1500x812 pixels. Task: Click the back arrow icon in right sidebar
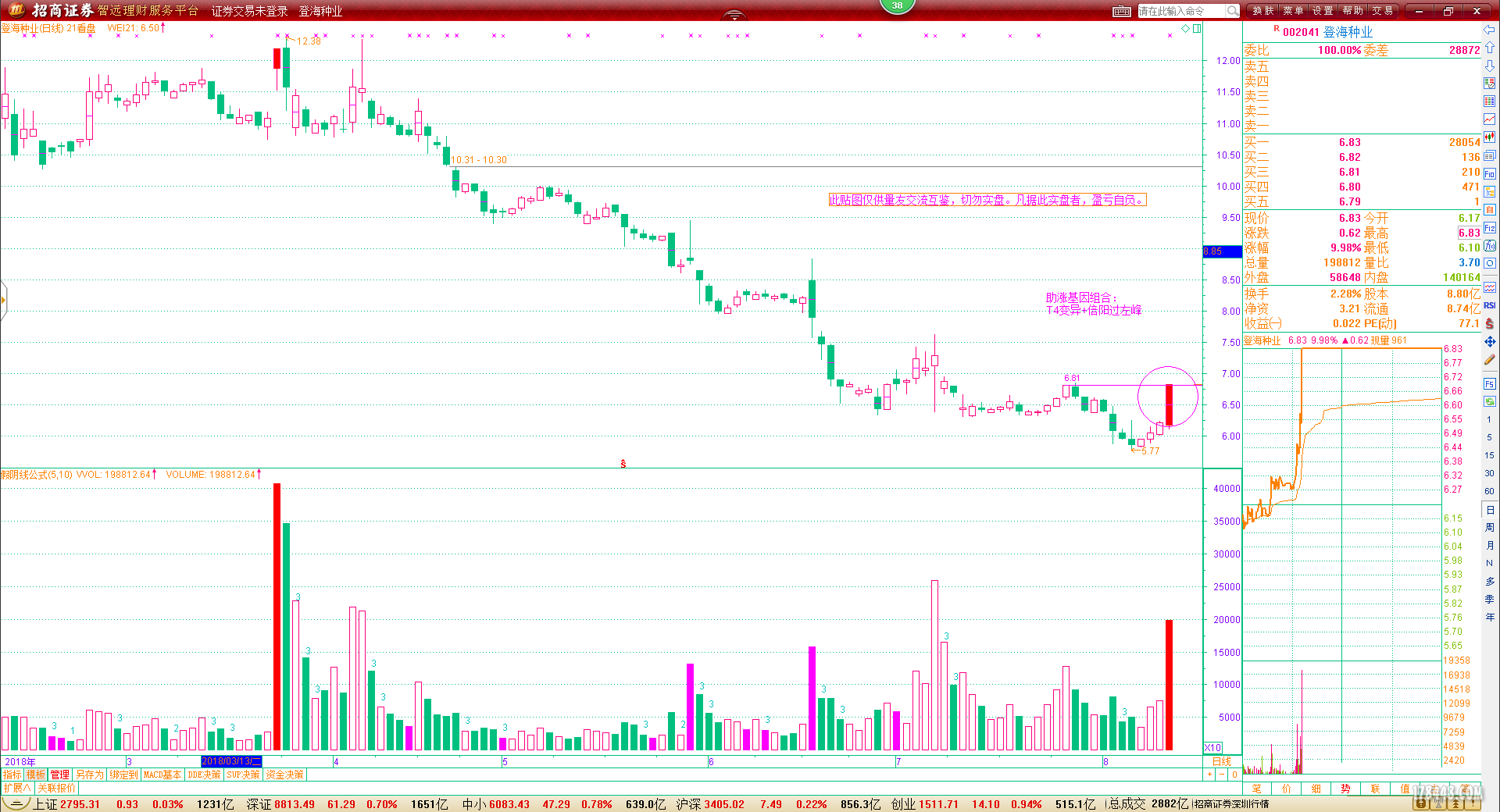coord(1489,30)
